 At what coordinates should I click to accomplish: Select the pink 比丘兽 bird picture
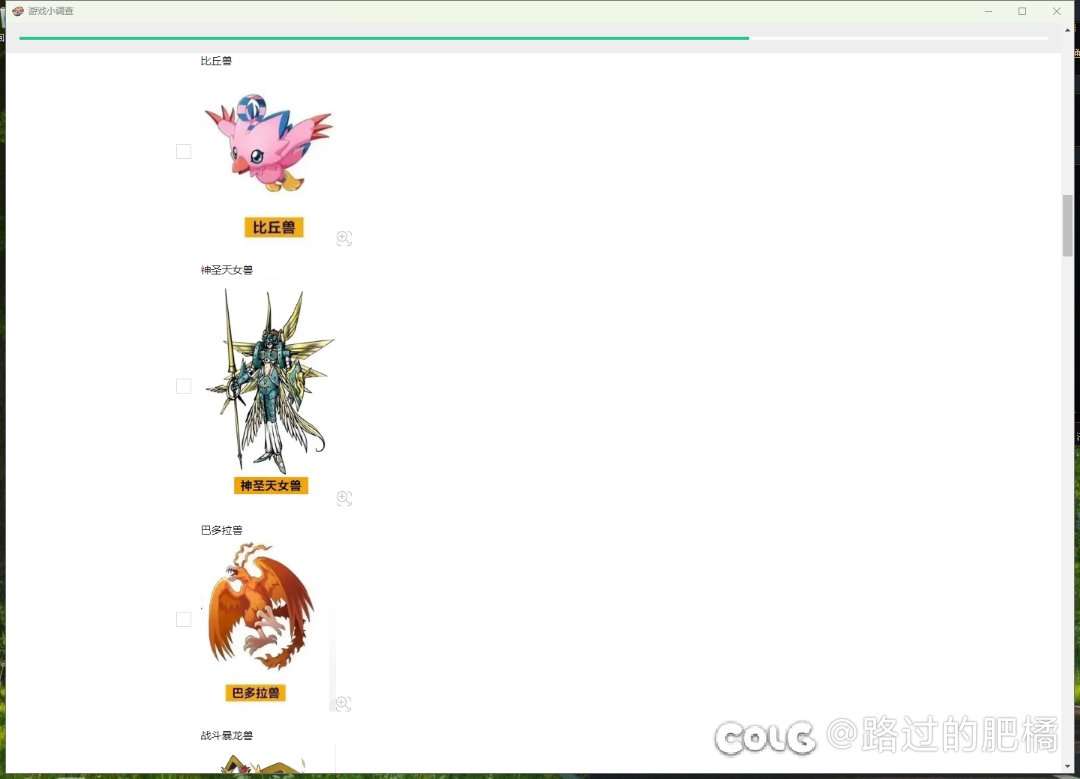(x=267, y=158)
